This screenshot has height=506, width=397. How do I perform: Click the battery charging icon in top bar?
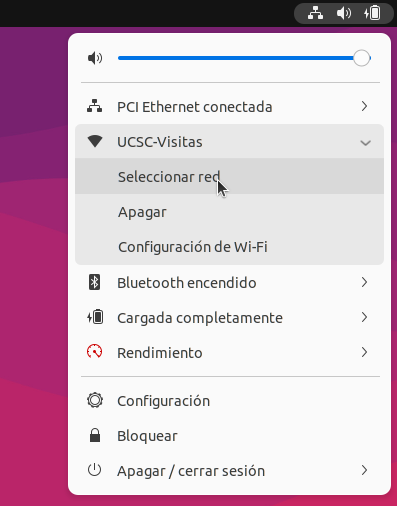tap(372, 13)
